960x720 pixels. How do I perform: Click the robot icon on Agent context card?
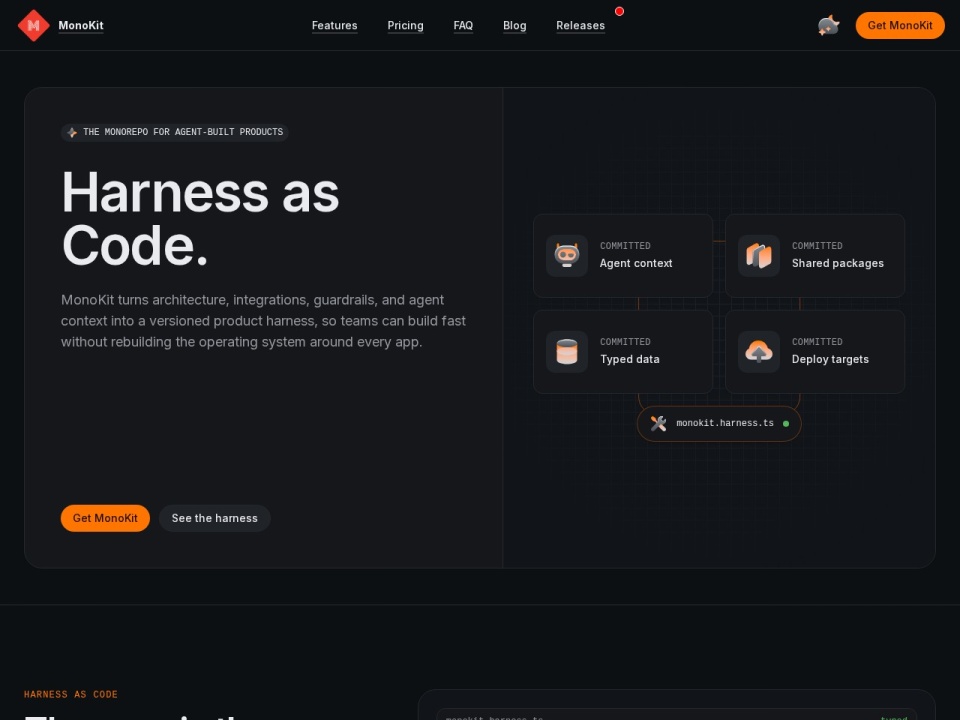pos(567,255)
